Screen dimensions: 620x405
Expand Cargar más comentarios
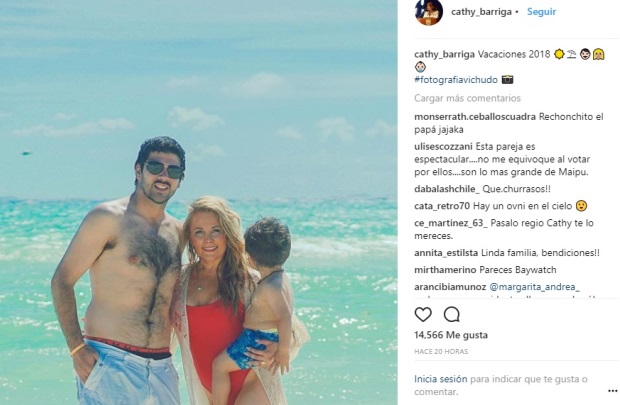click(467, 98)
